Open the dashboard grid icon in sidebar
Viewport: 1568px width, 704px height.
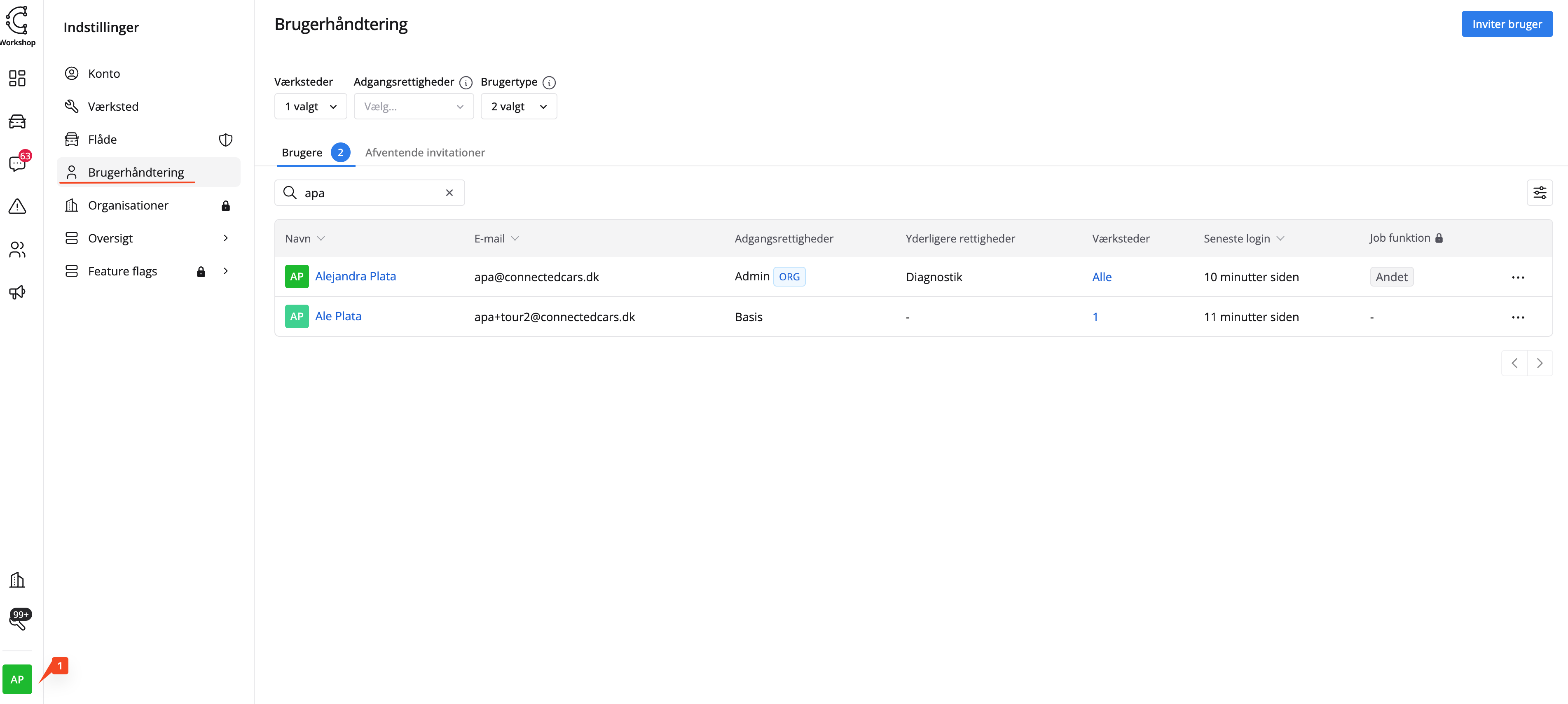pyautogui.click(x=17, y=78)
